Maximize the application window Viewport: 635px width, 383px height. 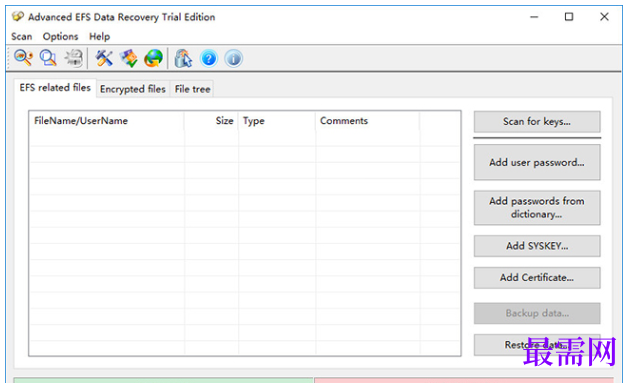pos(569,17)
